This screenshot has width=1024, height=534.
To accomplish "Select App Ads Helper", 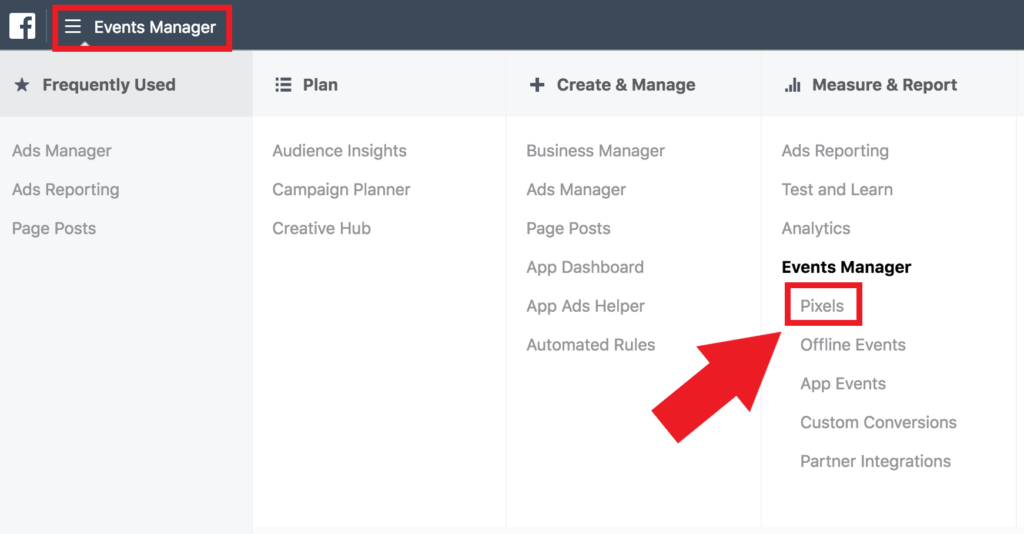I will 585,306.
